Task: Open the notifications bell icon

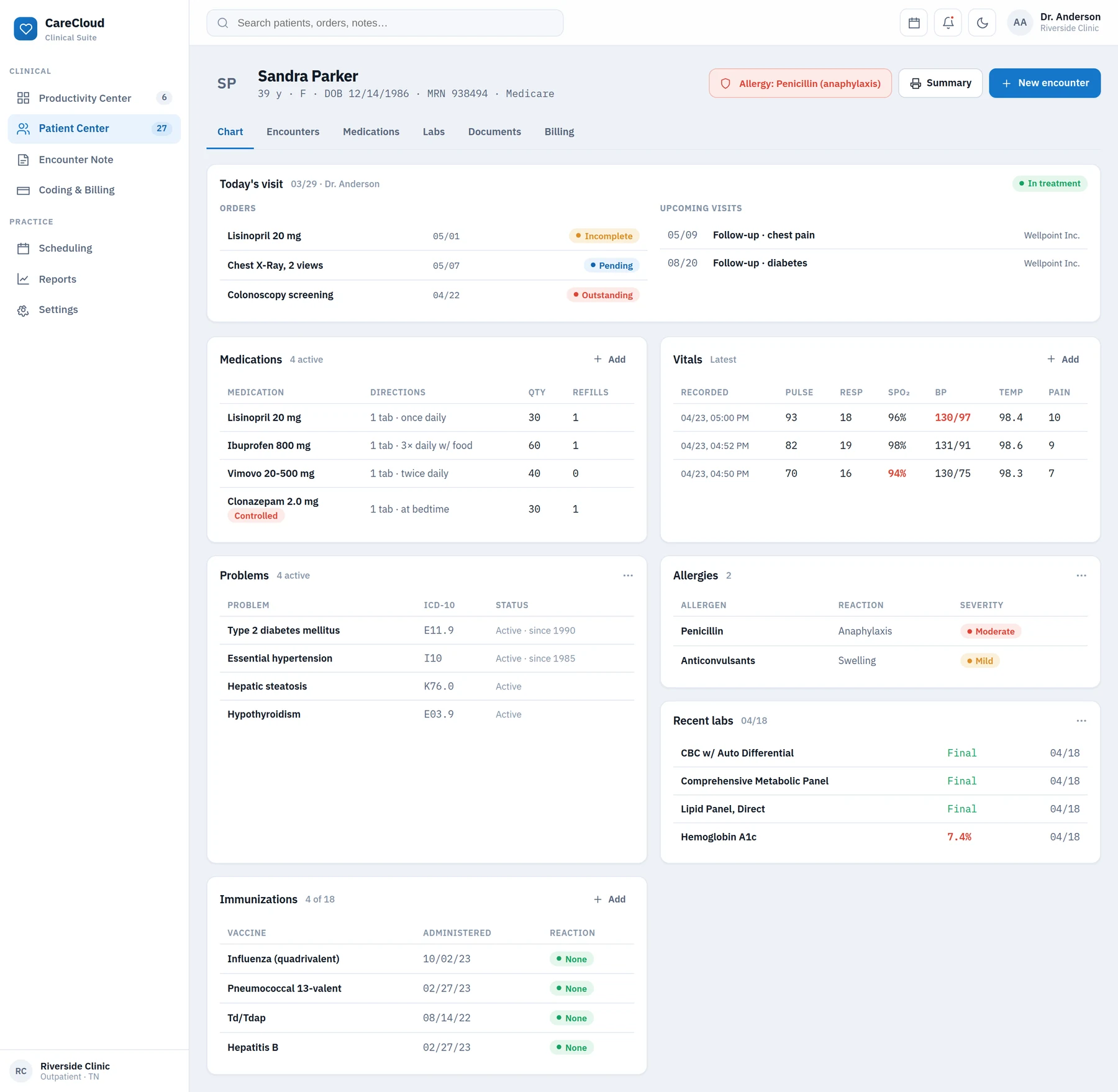Action: click(948, 23)
